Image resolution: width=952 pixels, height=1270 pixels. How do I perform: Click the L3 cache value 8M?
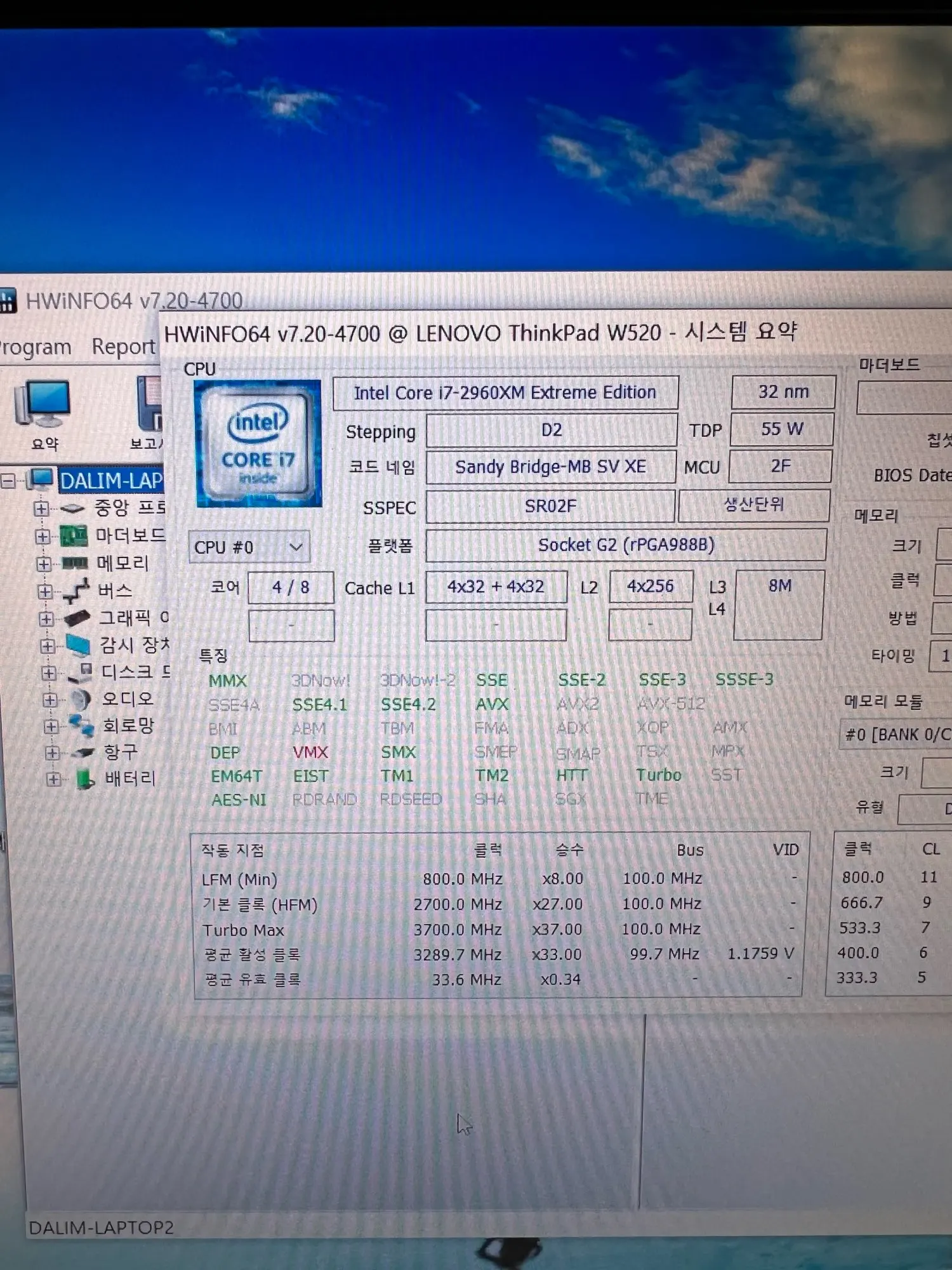(x=779, y=604)
